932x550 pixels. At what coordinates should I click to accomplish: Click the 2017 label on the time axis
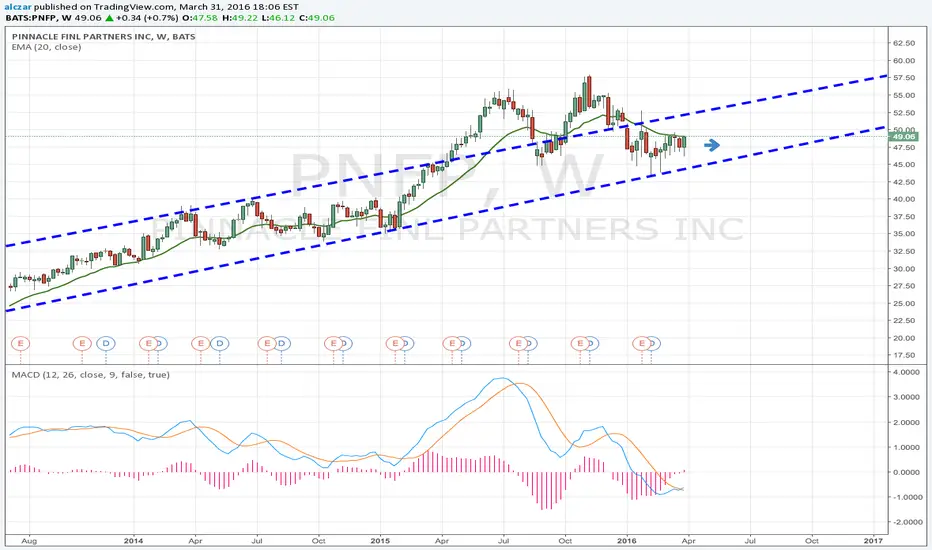(x=873, y=540)
